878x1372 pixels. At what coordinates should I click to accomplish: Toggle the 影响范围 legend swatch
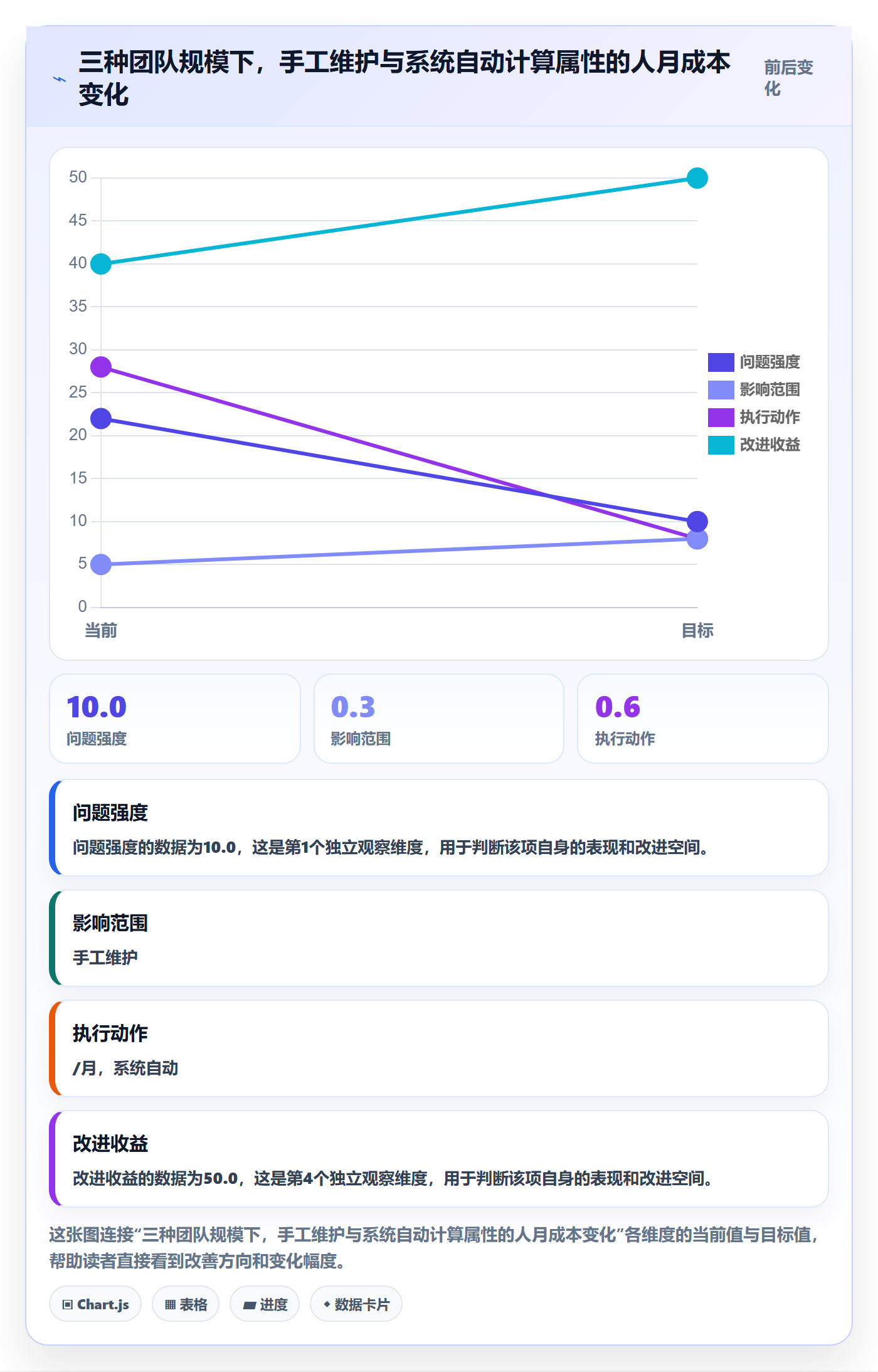(721, 390)
